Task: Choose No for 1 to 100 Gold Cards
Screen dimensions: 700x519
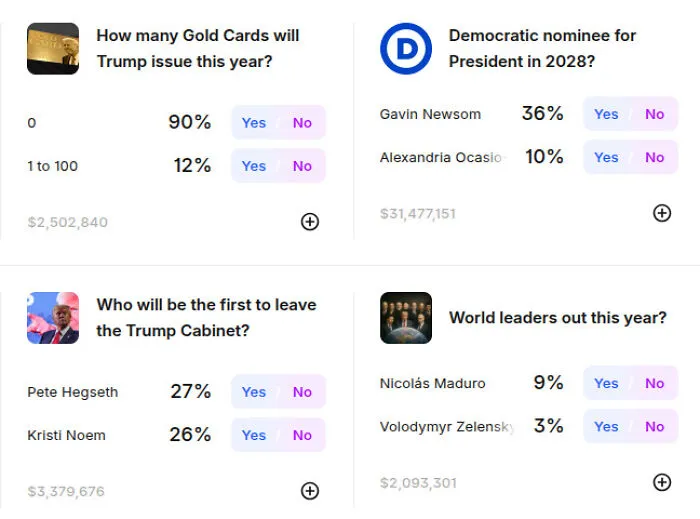Action: pos(302,166)
